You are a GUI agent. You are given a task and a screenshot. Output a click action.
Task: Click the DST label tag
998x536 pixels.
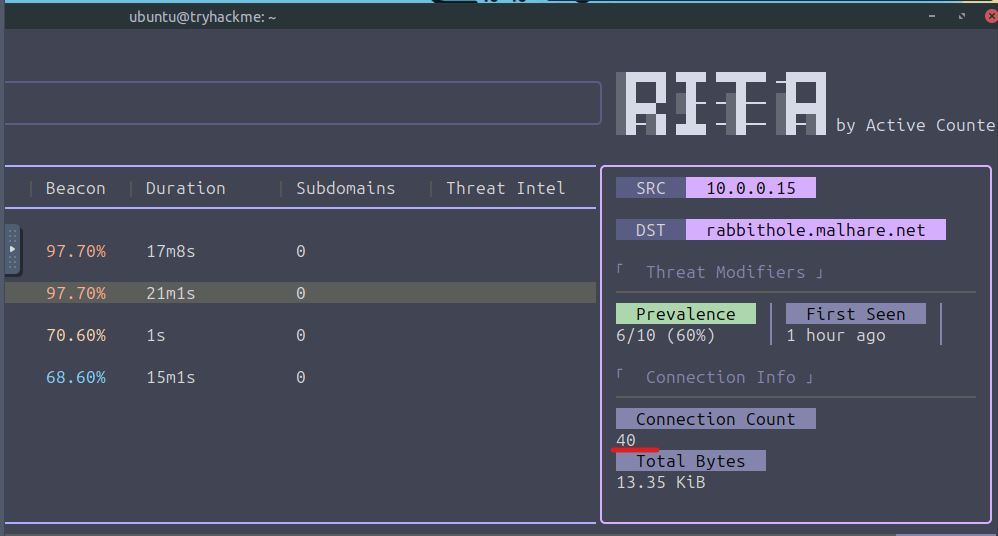click(650, 230)
